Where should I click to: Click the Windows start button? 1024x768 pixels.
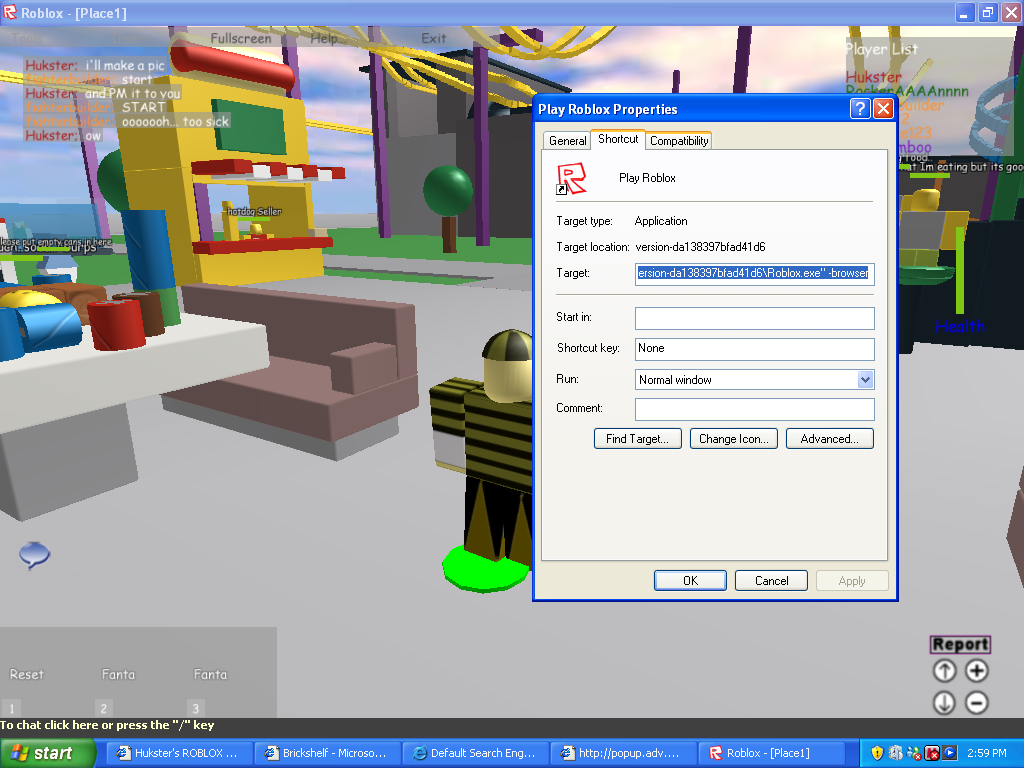48,753
